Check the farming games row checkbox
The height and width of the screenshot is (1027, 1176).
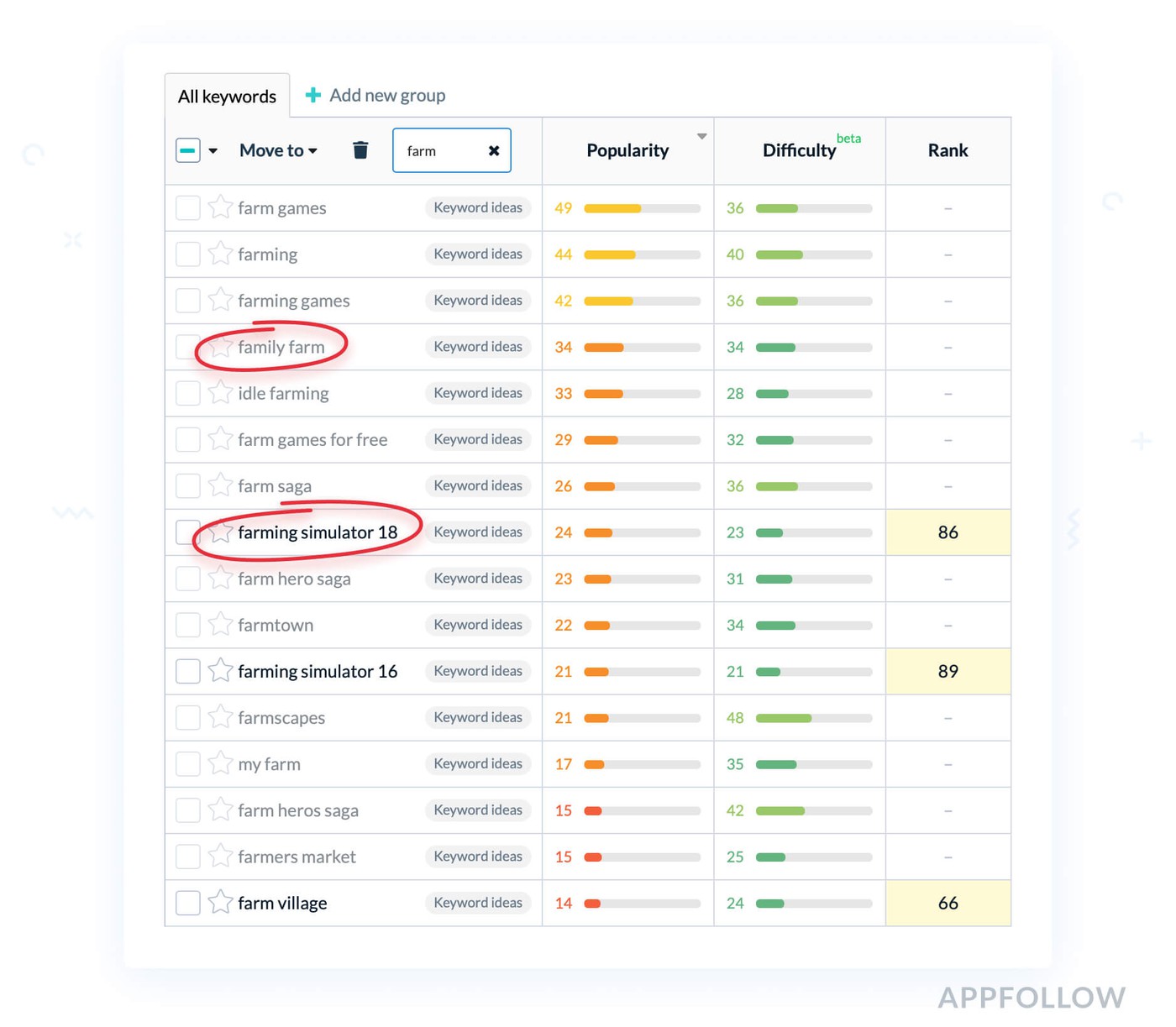coord(188,301)
